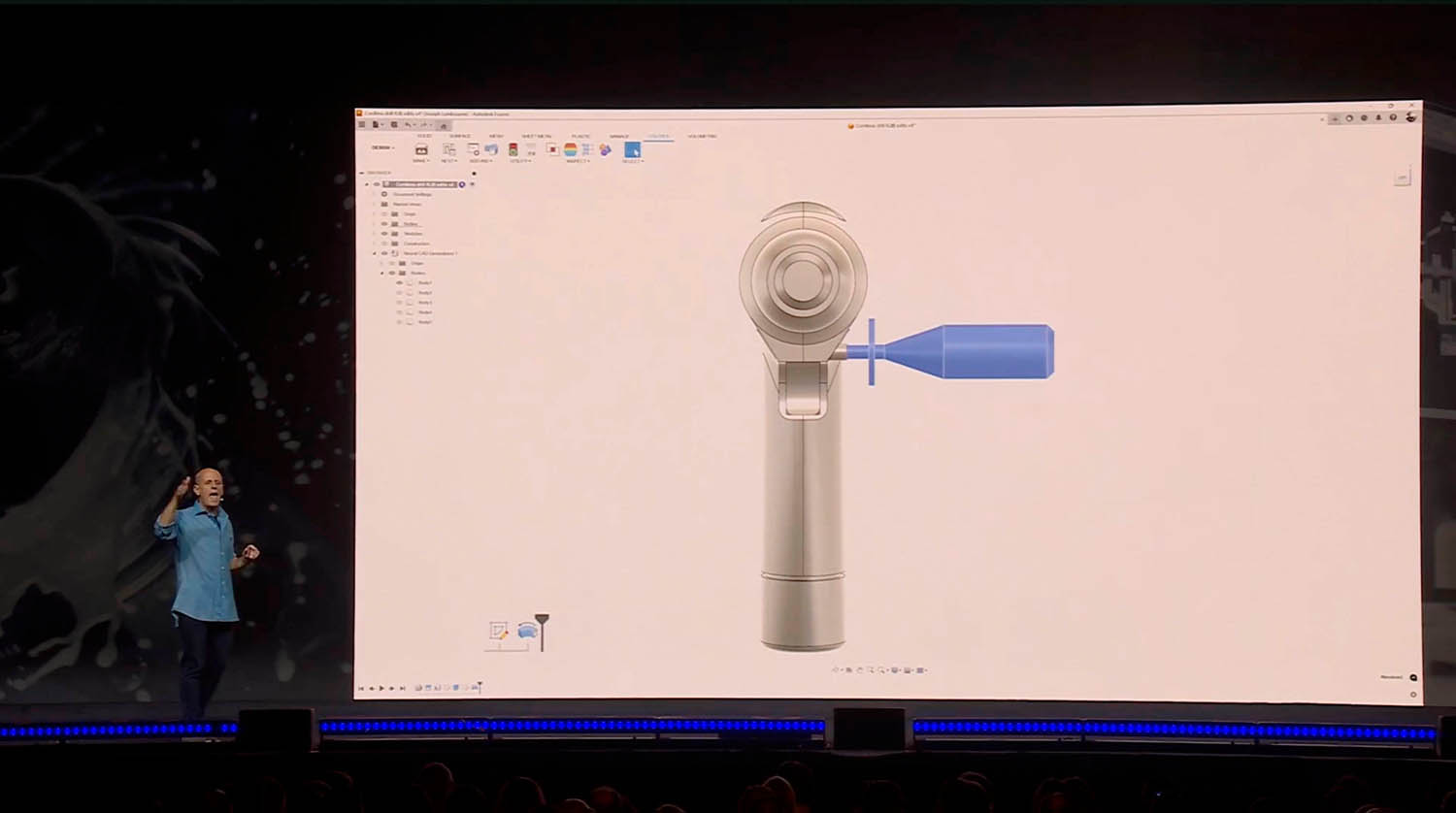The width and height of the screenshot is (1456, 813).
Task: Click the home icon in the top bar
Action: point(444,125)
